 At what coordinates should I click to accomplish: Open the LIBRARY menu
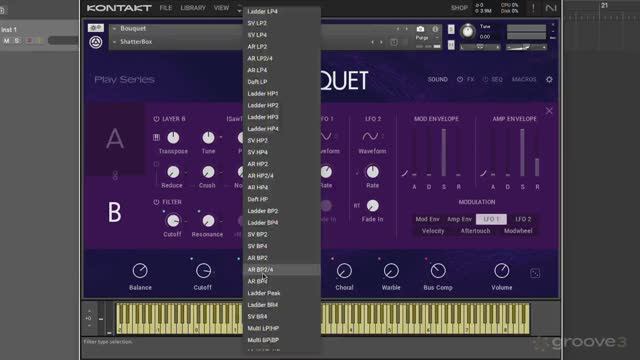[193, 8]
